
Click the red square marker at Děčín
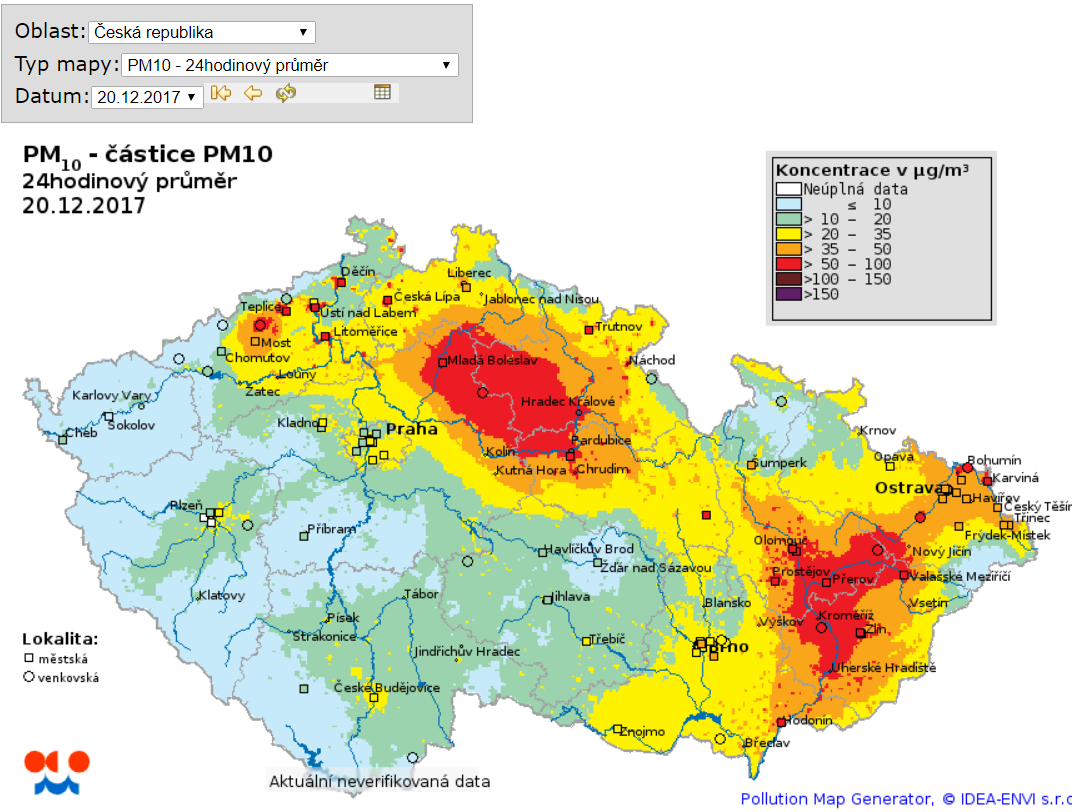[341, 283]
